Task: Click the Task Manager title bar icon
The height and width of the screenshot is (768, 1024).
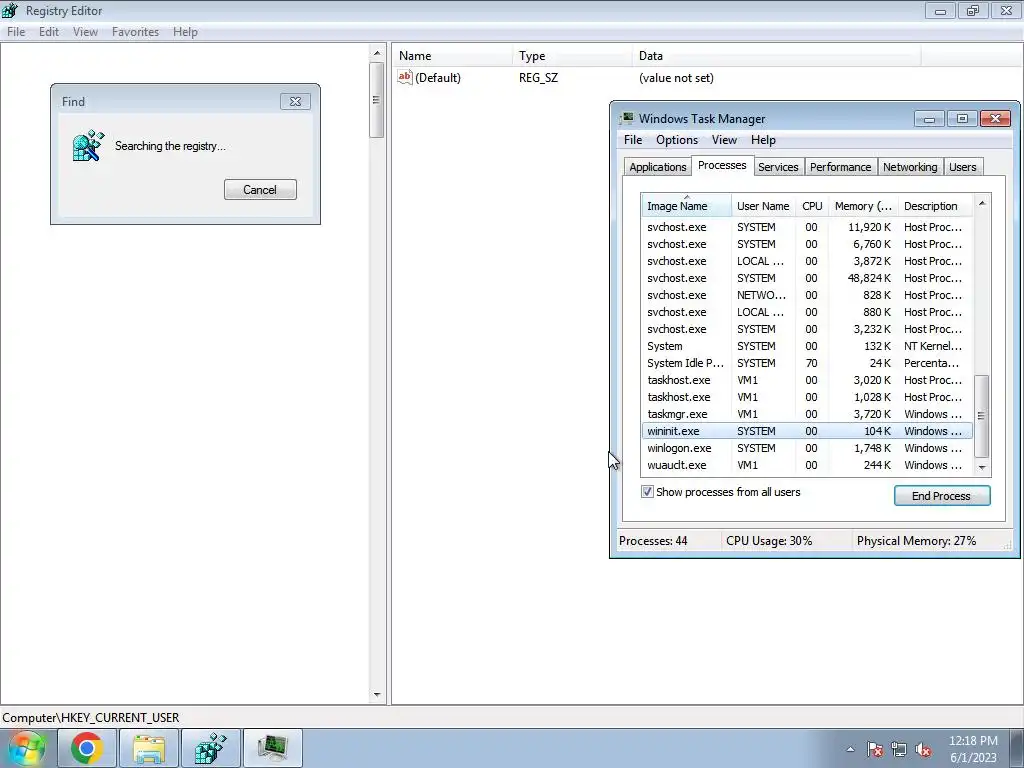Action: [627, 118]
